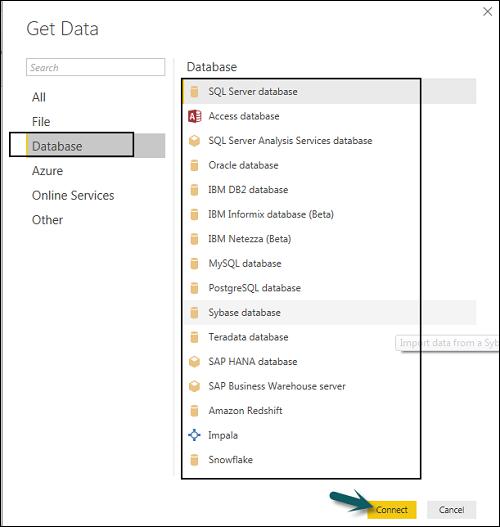Select 'Access database' entry text
The image size is (500, 527).
click(244, 116)
